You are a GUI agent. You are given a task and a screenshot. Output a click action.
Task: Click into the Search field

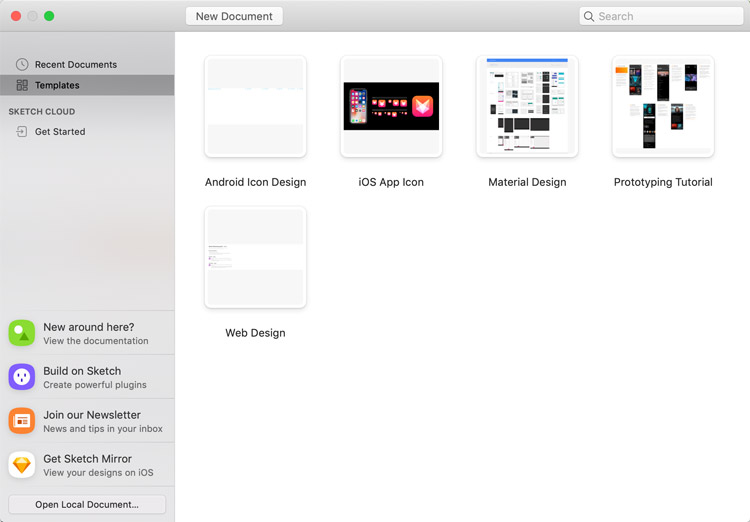click(x=661, y=16)
